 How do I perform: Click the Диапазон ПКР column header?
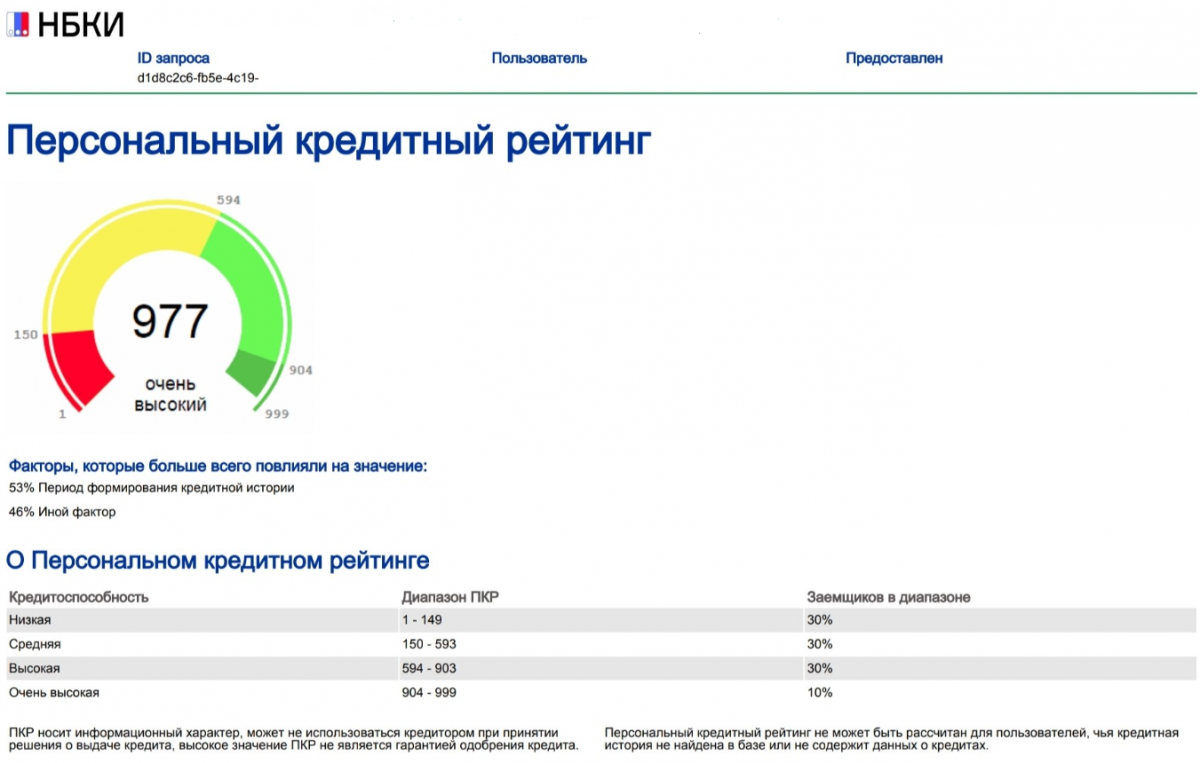(450, 597)
